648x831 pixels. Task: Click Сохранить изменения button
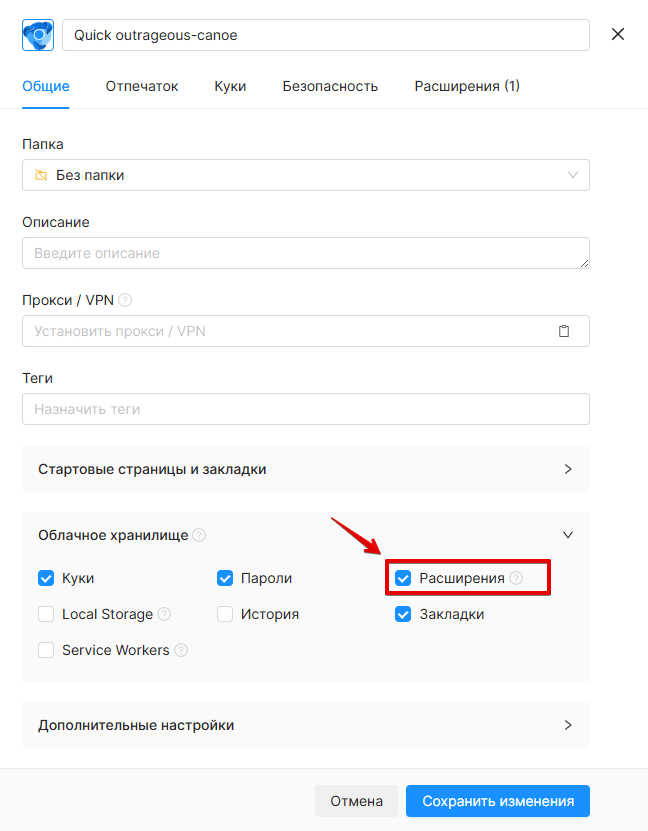point(498,801)
